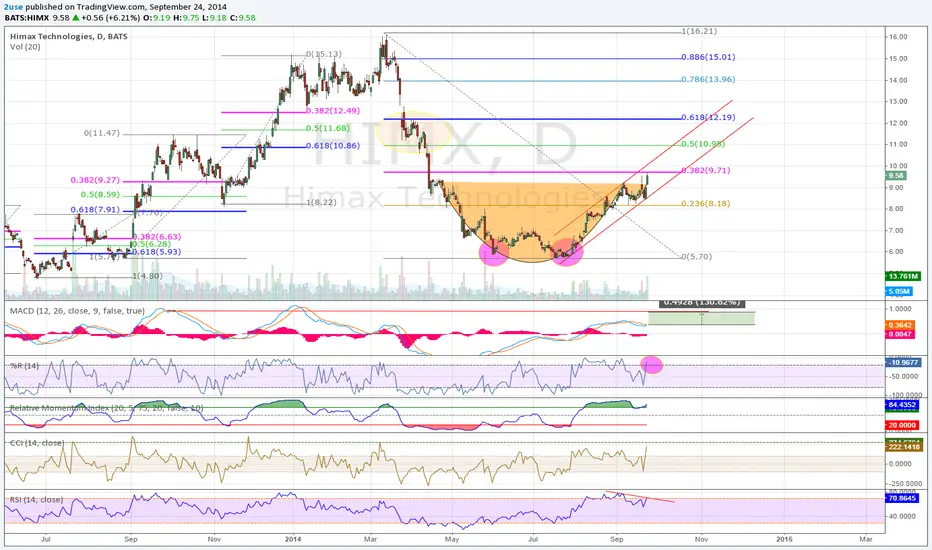Image resolution: width=932 pixels, height=550 pixels.
Task: Click the 222.1418 CCI value badge
Action: 904,447
